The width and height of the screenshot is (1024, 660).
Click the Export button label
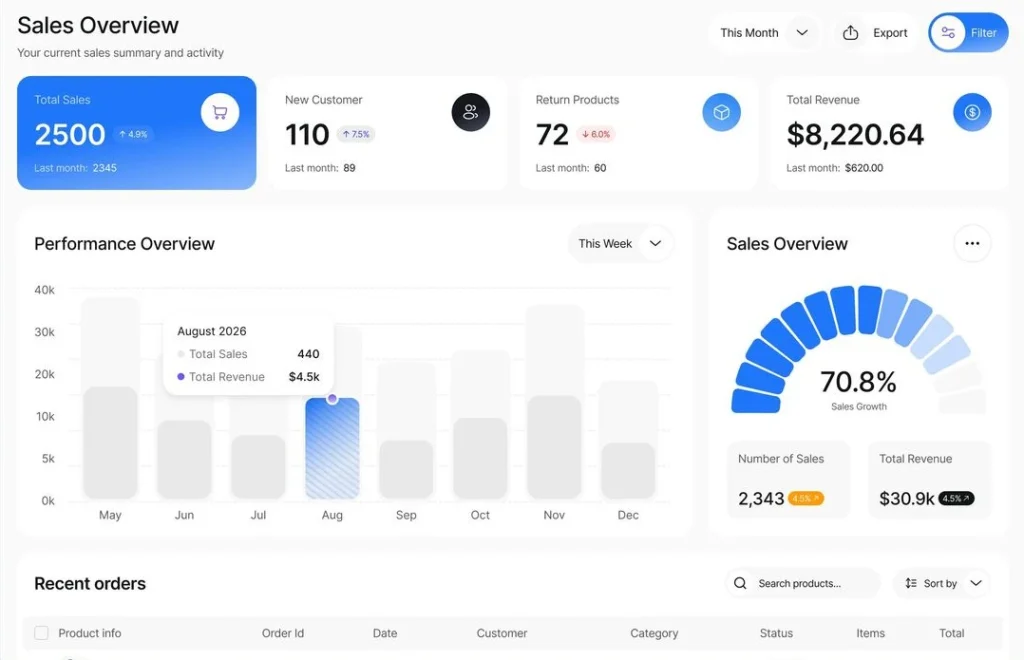pyautogui.click(x=890, y=33)
